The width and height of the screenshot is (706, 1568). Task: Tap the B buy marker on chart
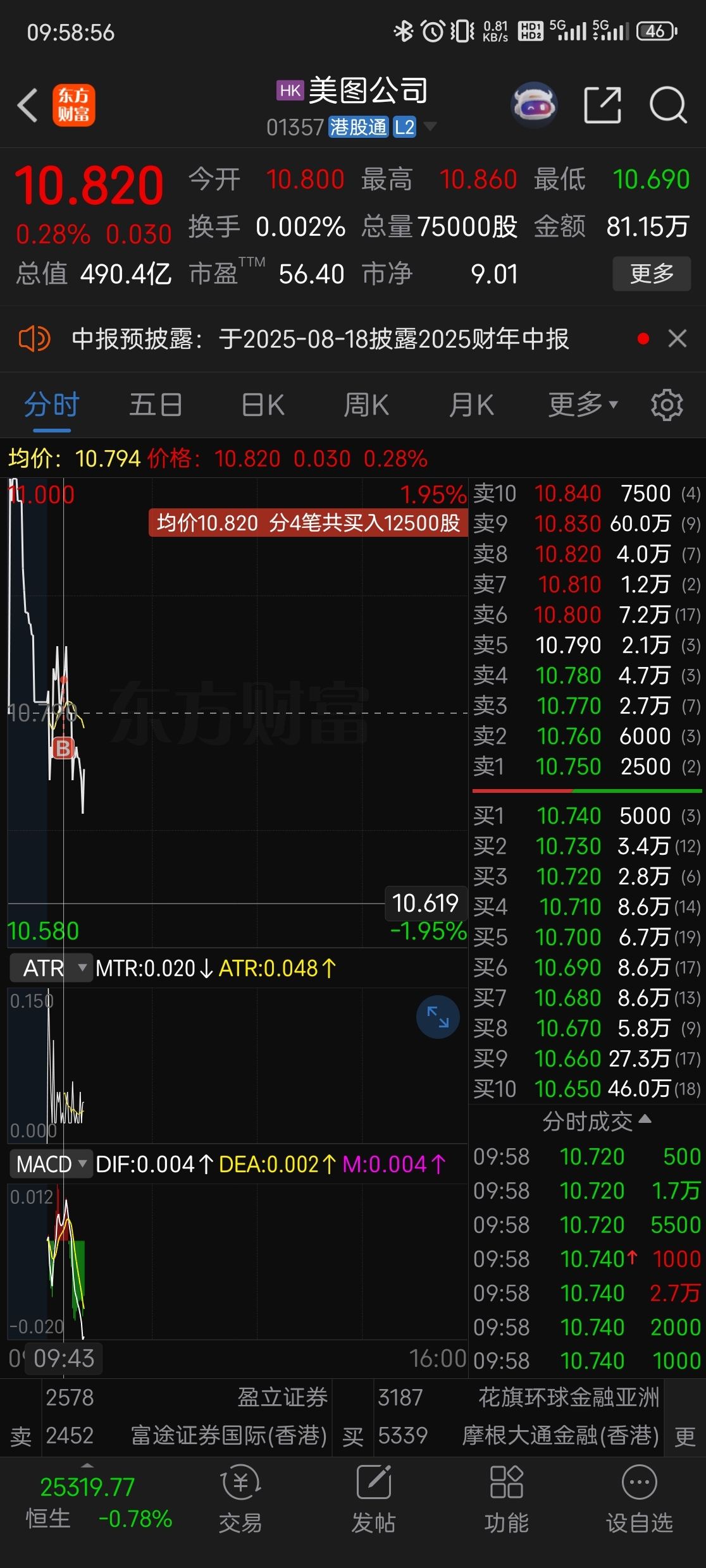click(63, 748)
